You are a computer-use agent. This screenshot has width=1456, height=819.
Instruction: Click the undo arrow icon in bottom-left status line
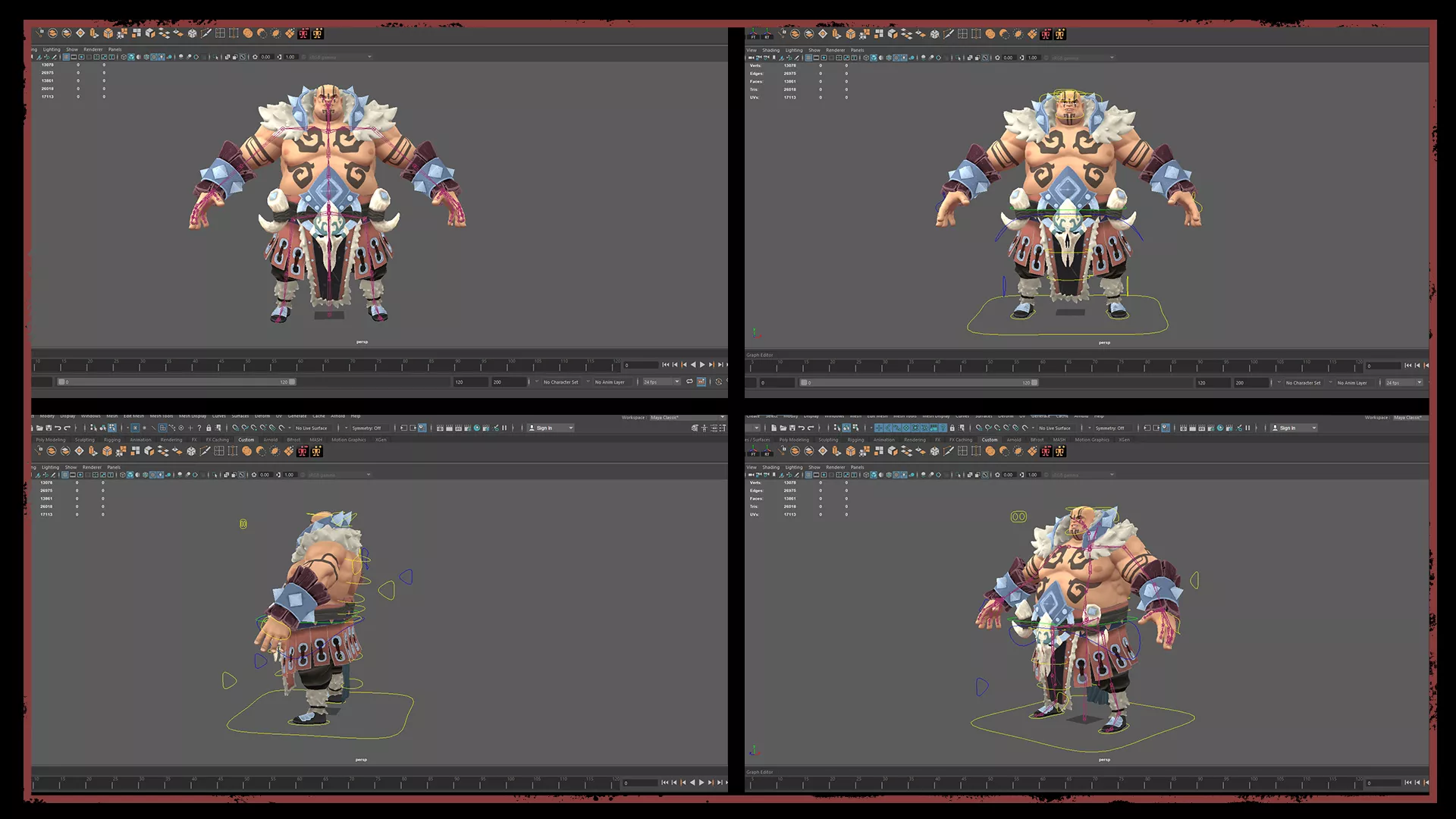tap(58, 428)
